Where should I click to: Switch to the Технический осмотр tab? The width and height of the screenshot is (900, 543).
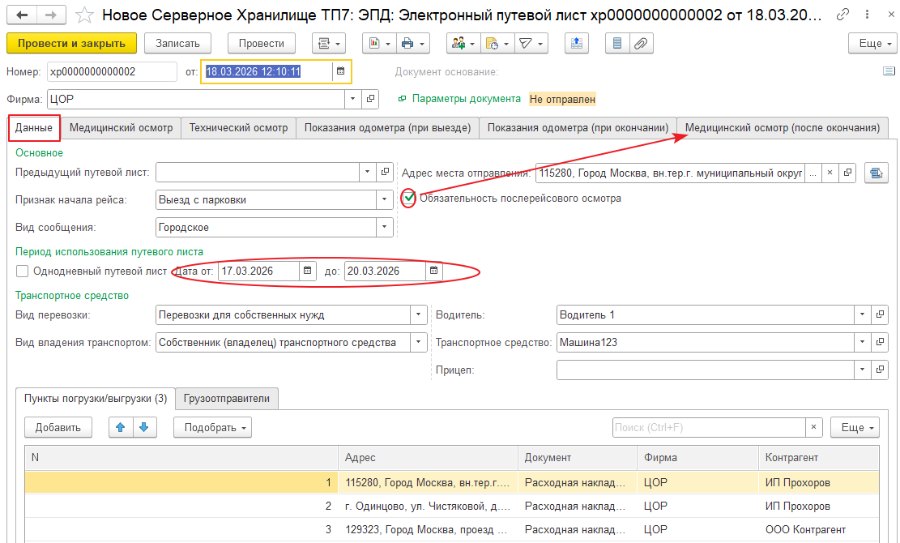(238, 127)
